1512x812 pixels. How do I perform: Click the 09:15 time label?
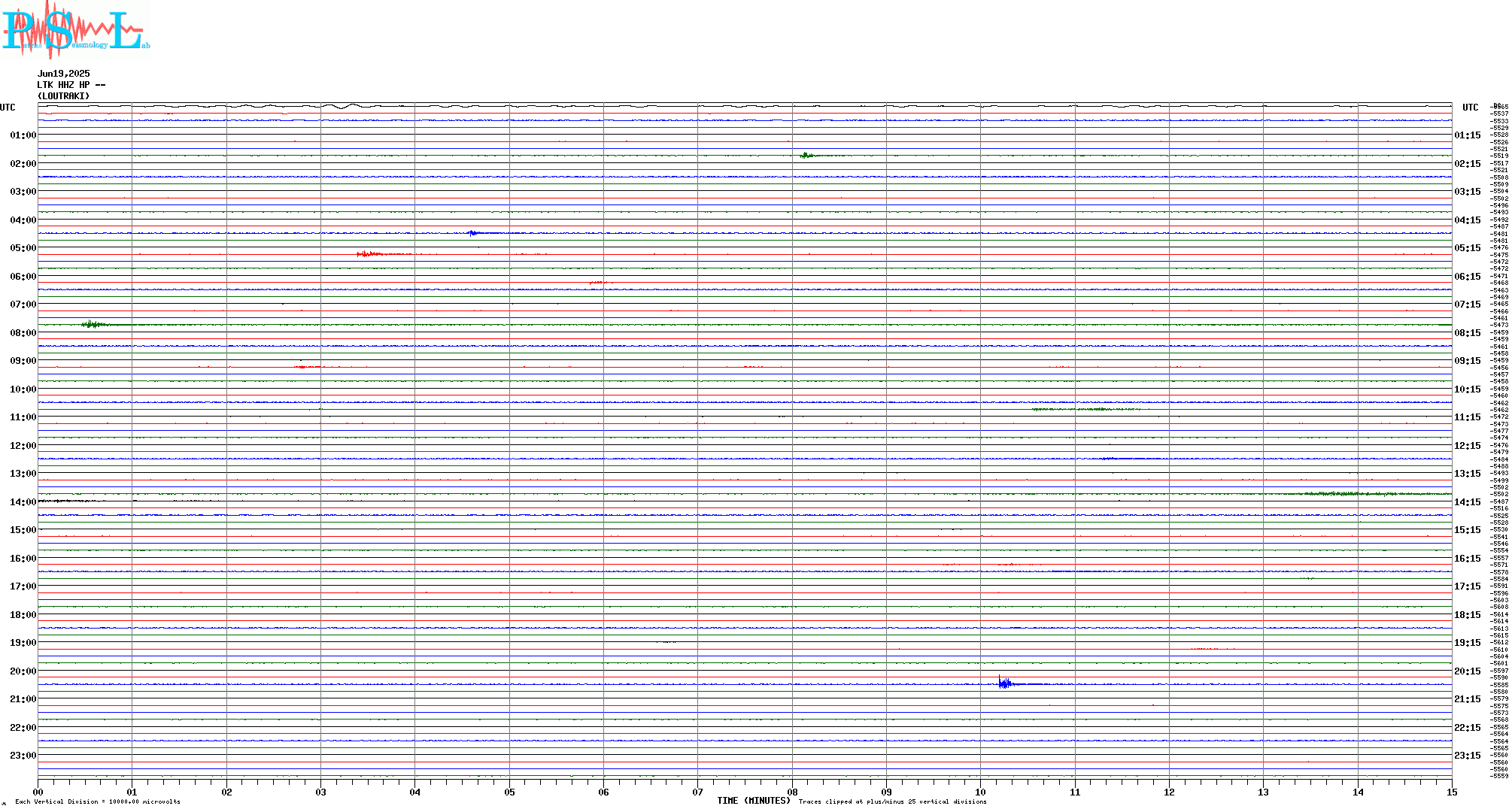tap(1467, 361)
